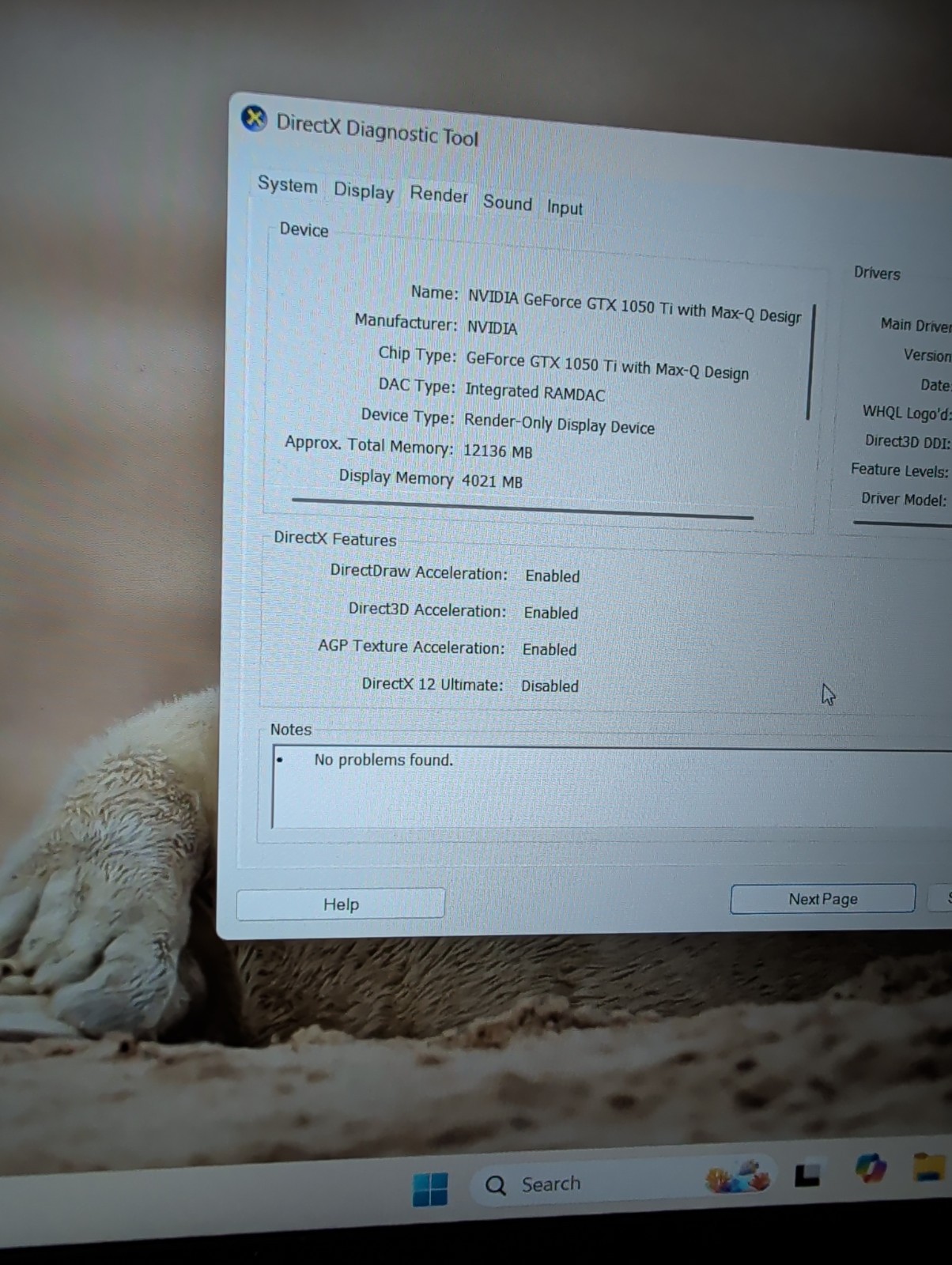This screenshot has width=952, height=1265.
Task: Click the Help button
Action: pos(341,904)
